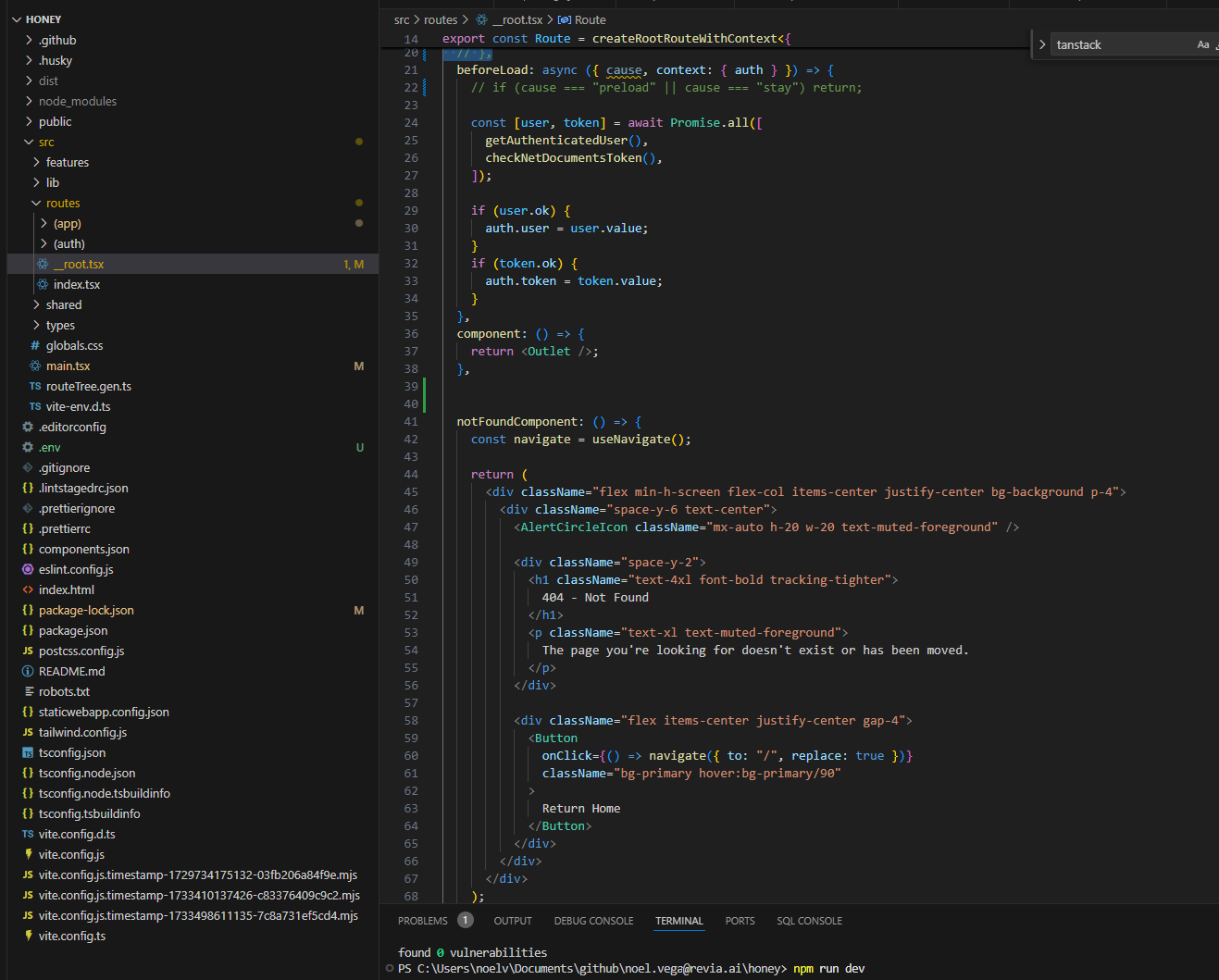Expand the lib folder
Viewport: 1219px width, 980px height.
36,182
